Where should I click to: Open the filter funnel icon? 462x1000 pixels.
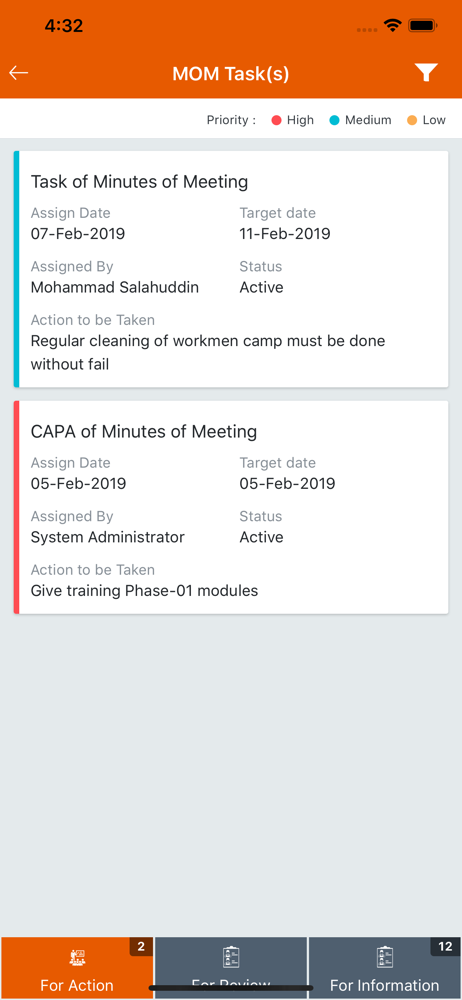coord(426,73)
